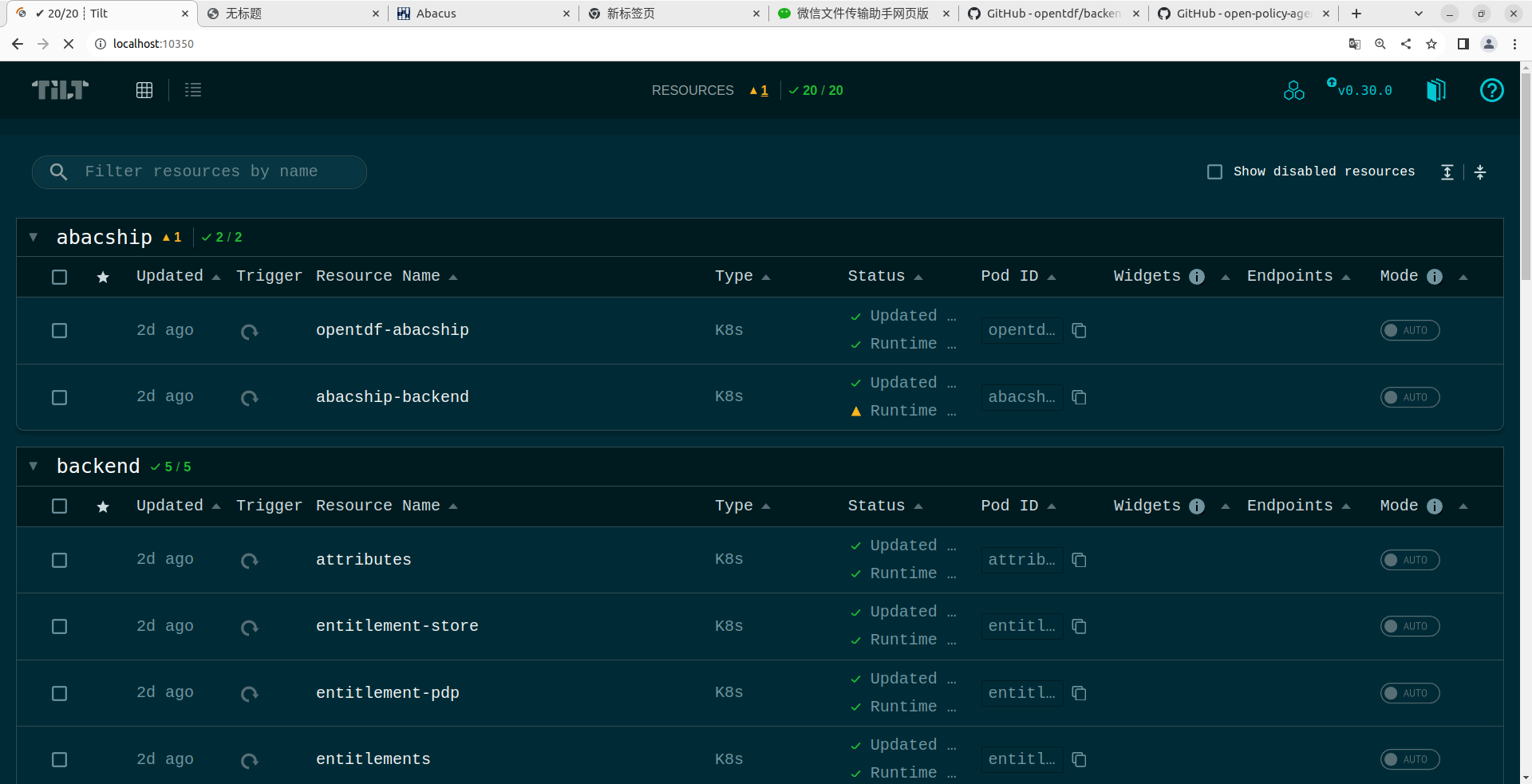Click Widgets info icon in abacship table

1197,277
